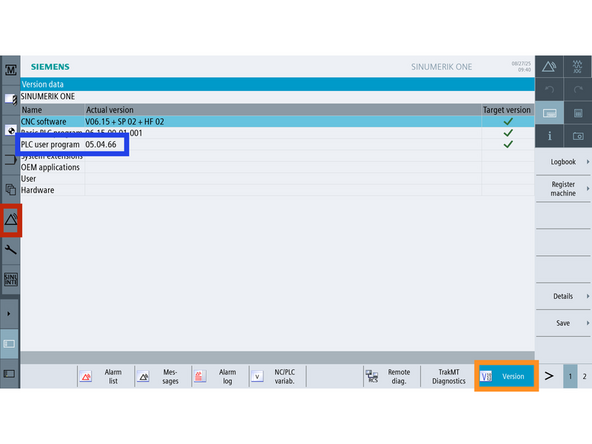Select the OEM applications row

277,167
